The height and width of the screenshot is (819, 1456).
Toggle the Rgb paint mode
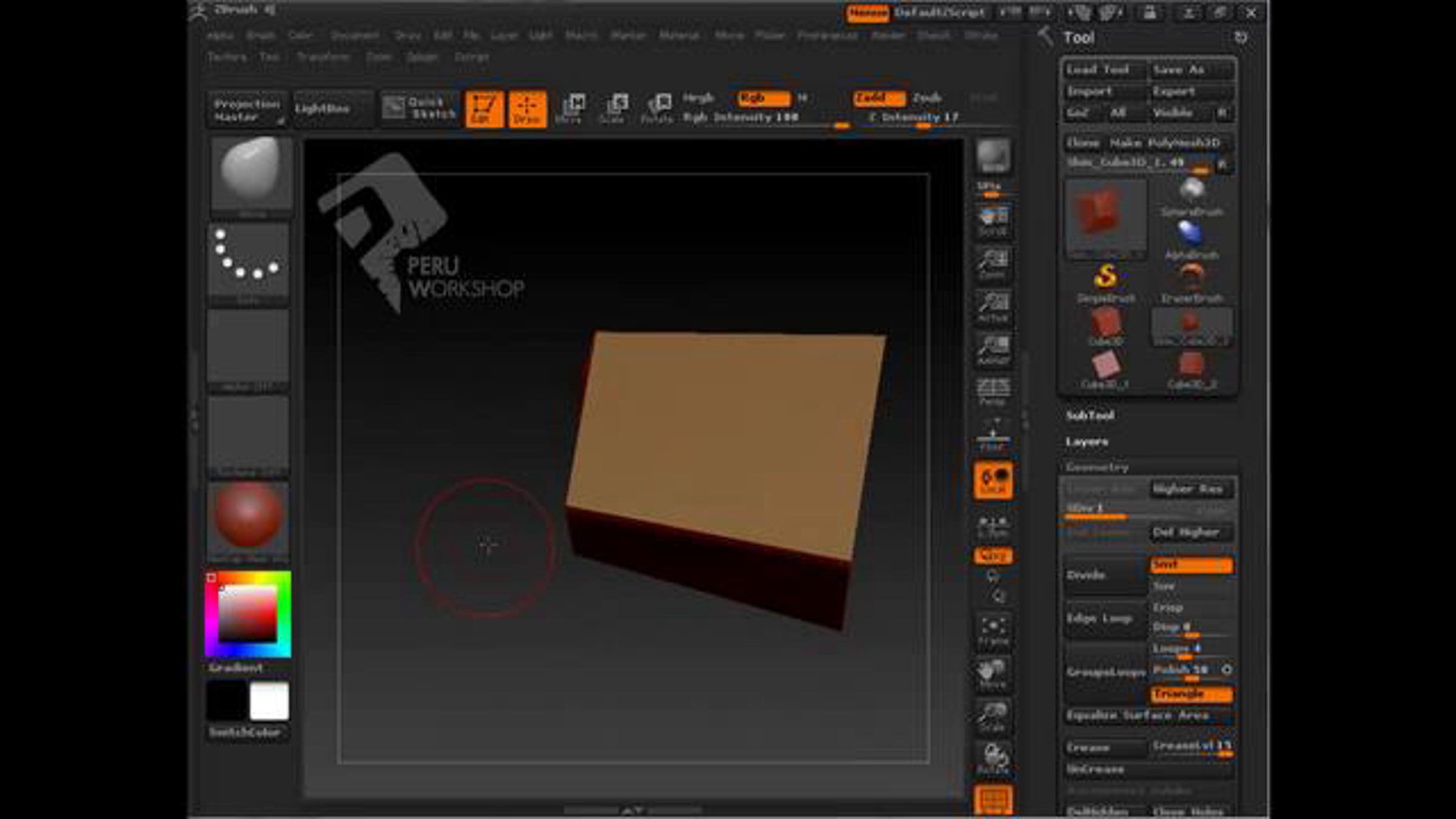pos(763,98)
